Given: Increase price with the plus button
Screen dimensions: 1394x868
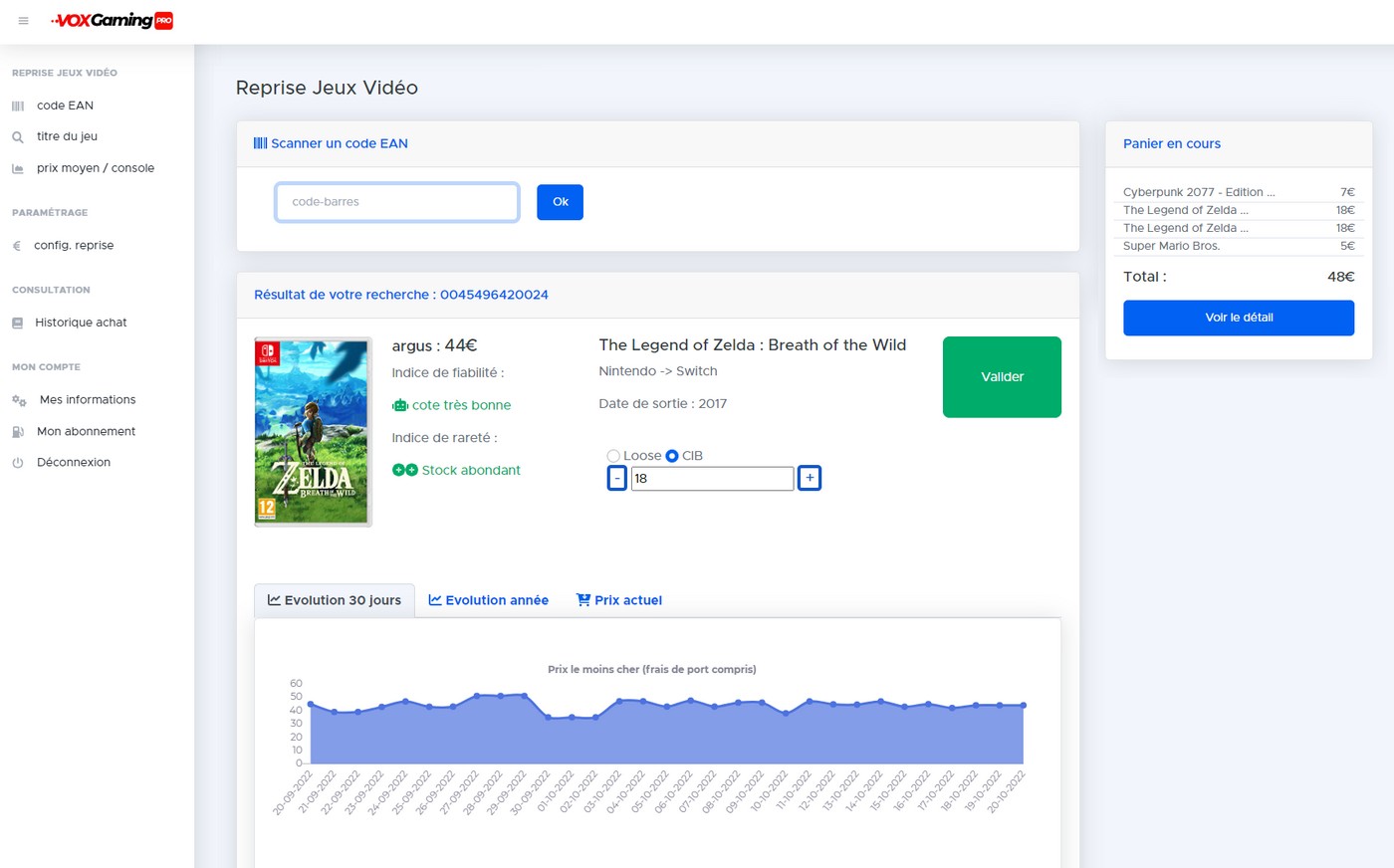Looking at the screenshot, I should tap(810, 479).
